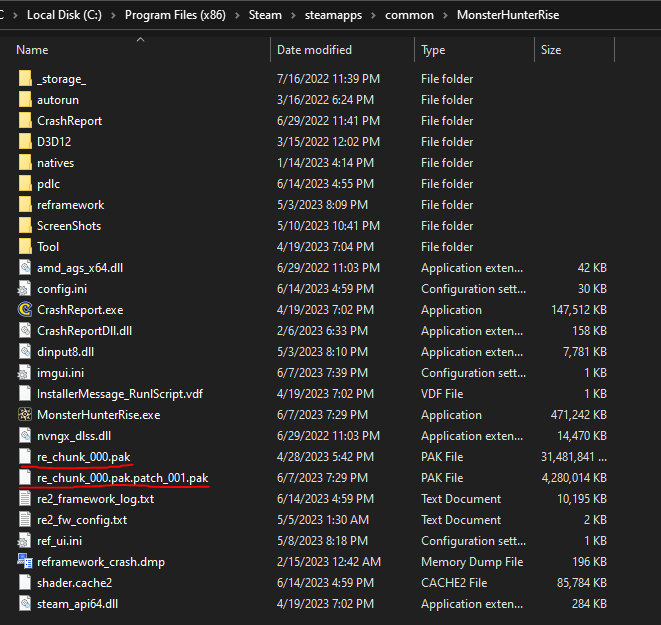Select the re_chunk_000.pak.patch_001.pak file icon
The width and height of the screenshot is (661, 625).
[25, 478]
